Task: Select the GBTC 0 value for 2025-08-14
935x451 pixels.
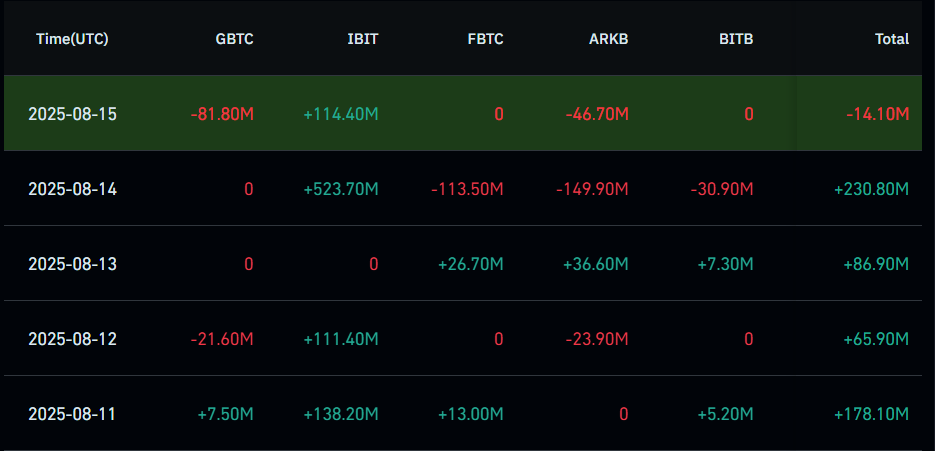Action: tap(249, 189)
